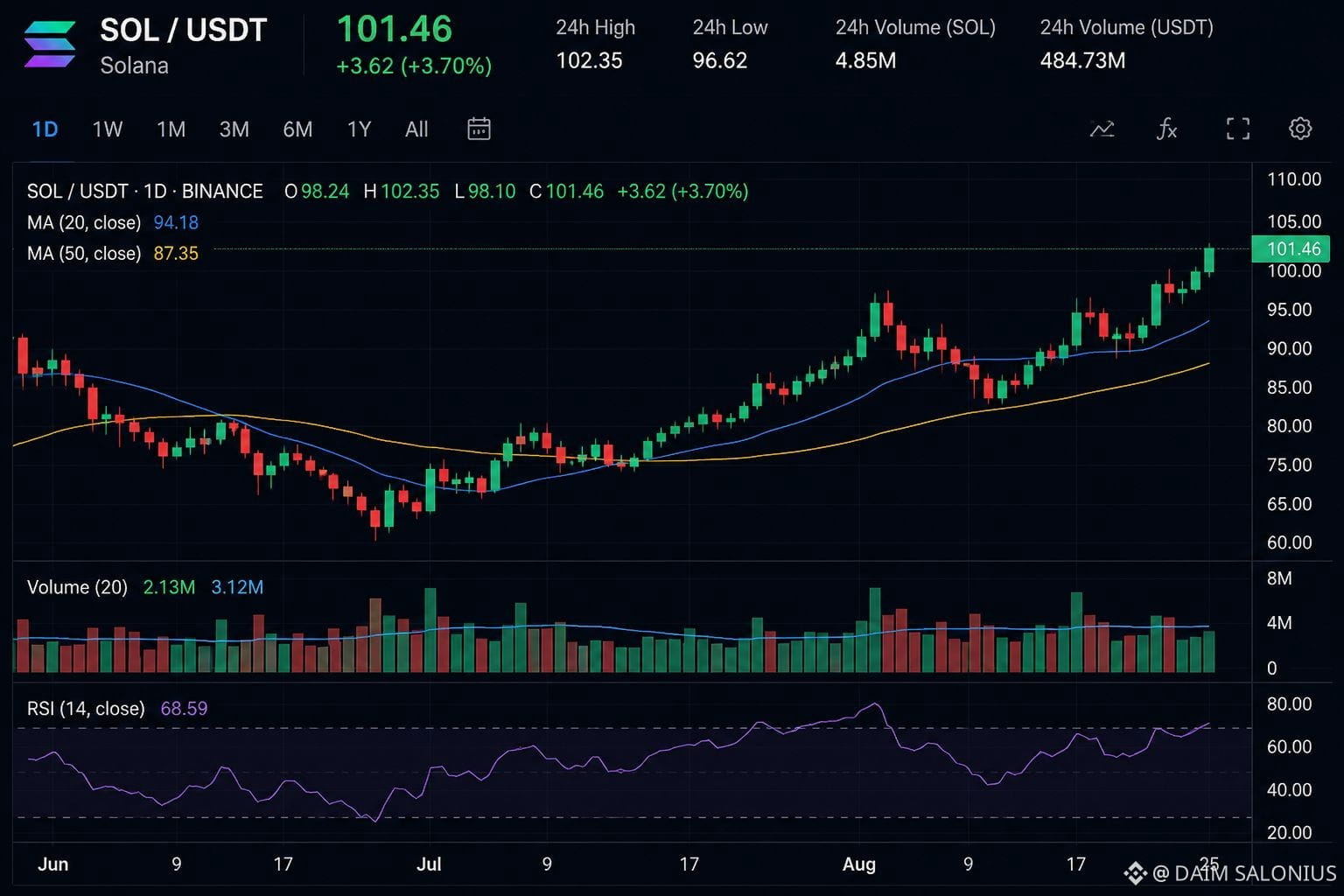This screenshot has height=896, width=1344.
Task: Click the SOL / USDT pair title in header
Action: (x=183, y=31)
